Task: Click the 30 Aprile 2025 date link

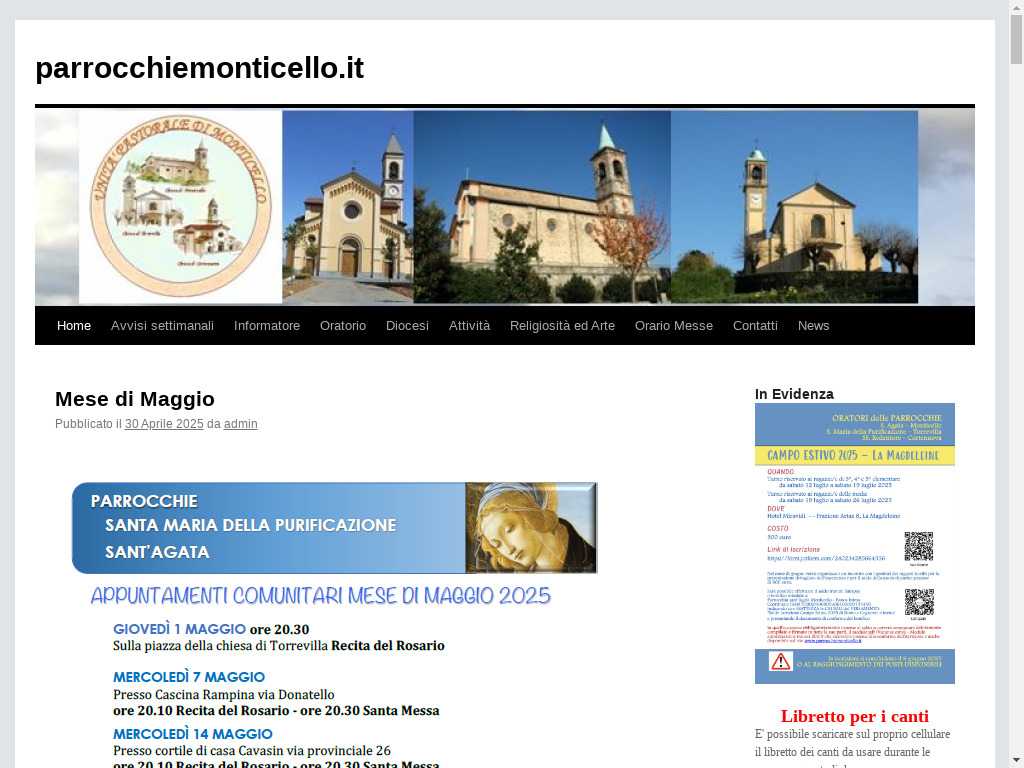Action: [164, 424]
